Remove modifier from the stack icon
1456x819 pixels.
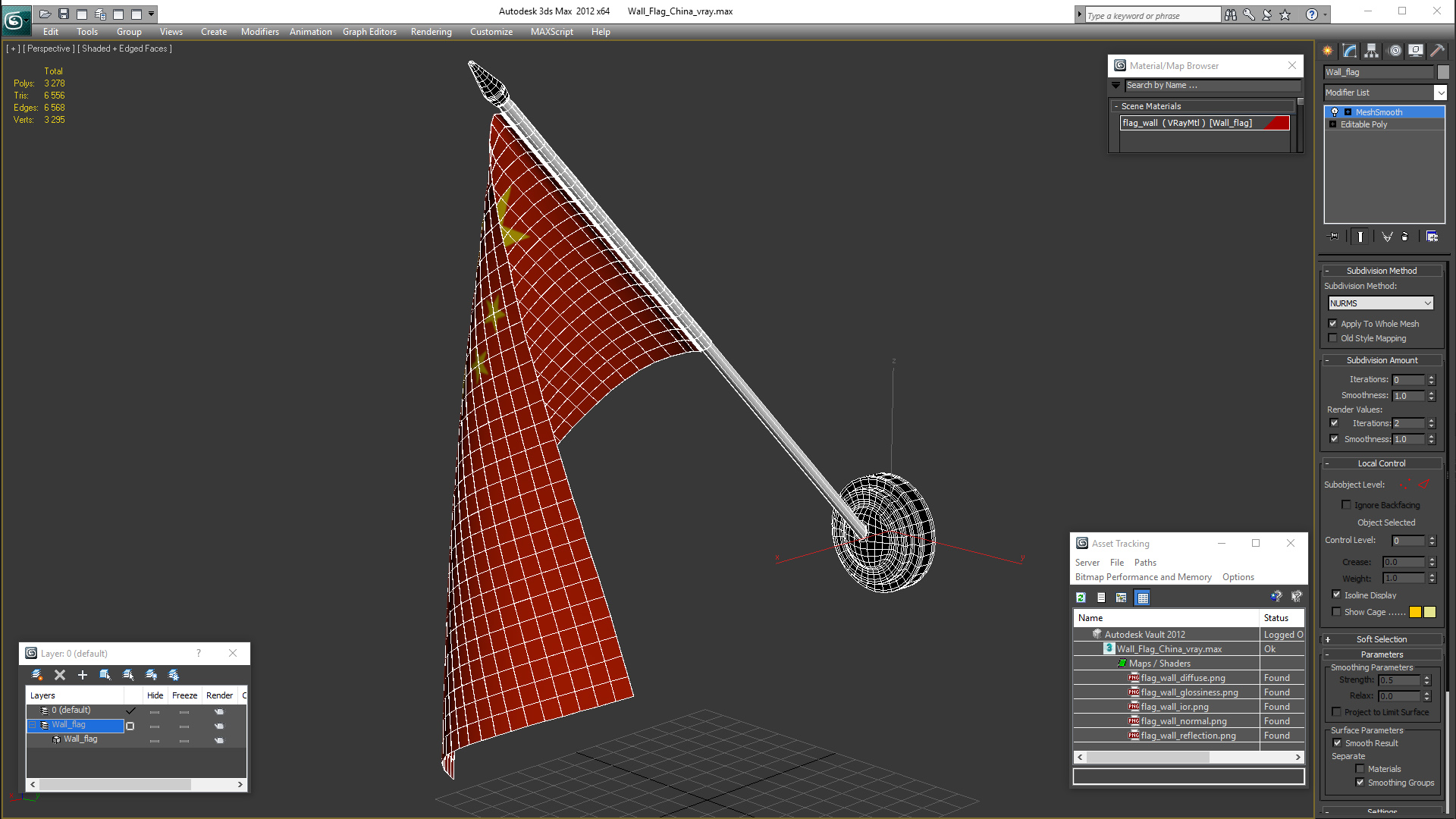tap(1405, 237)
